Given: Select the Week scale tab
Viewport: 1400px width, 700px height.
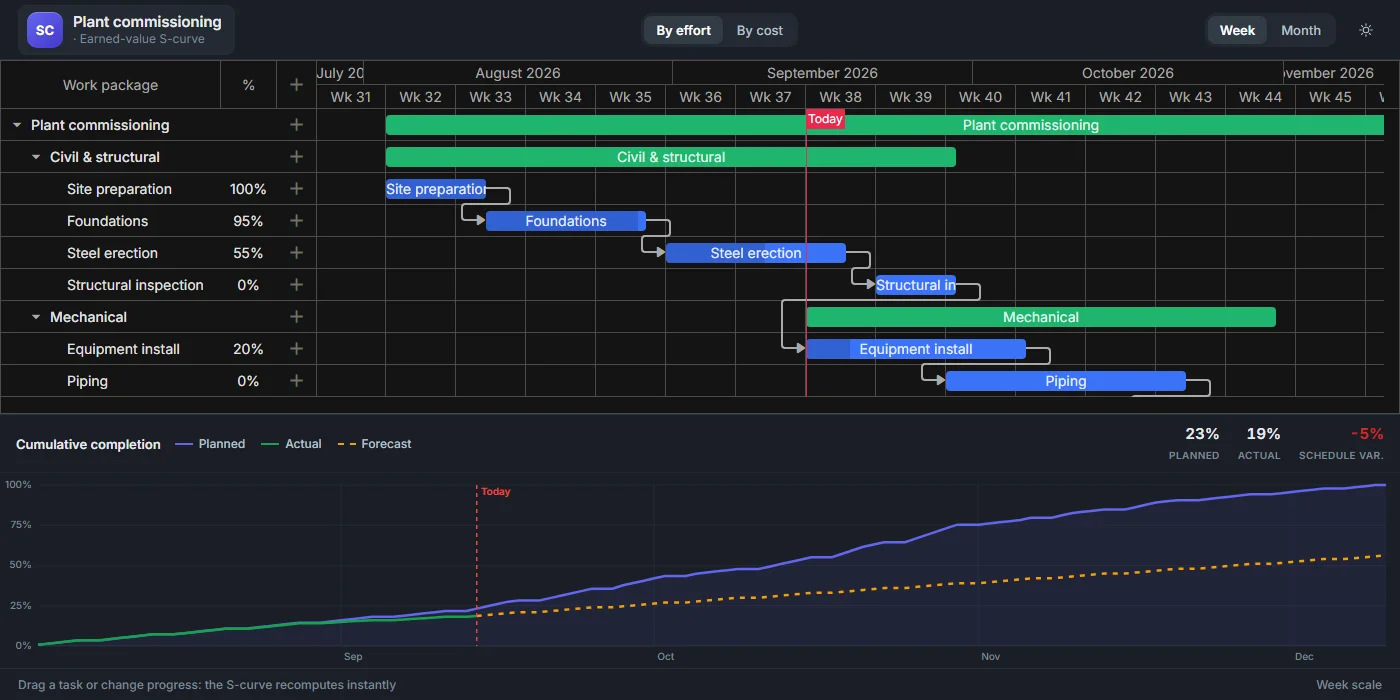Looking at the screenshot, I should click(x=1237, y=30).
